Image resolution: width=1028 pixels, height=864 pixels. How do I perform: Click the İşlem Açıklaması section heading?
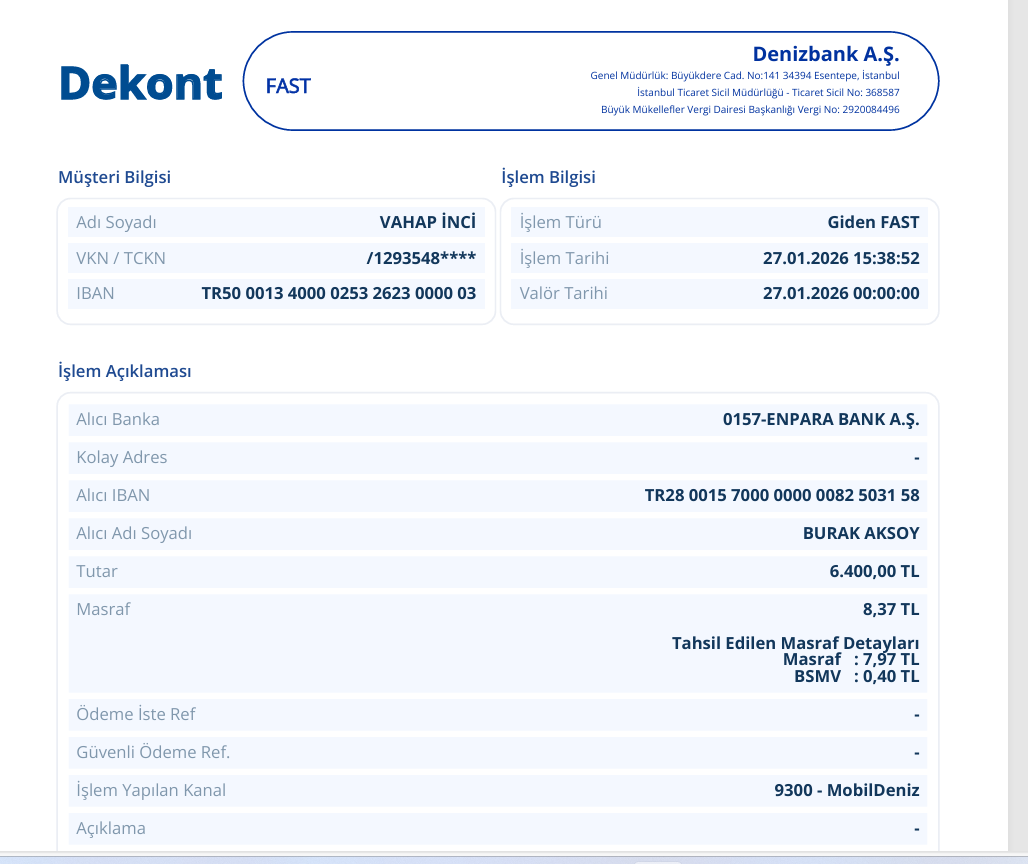point(125,371)
